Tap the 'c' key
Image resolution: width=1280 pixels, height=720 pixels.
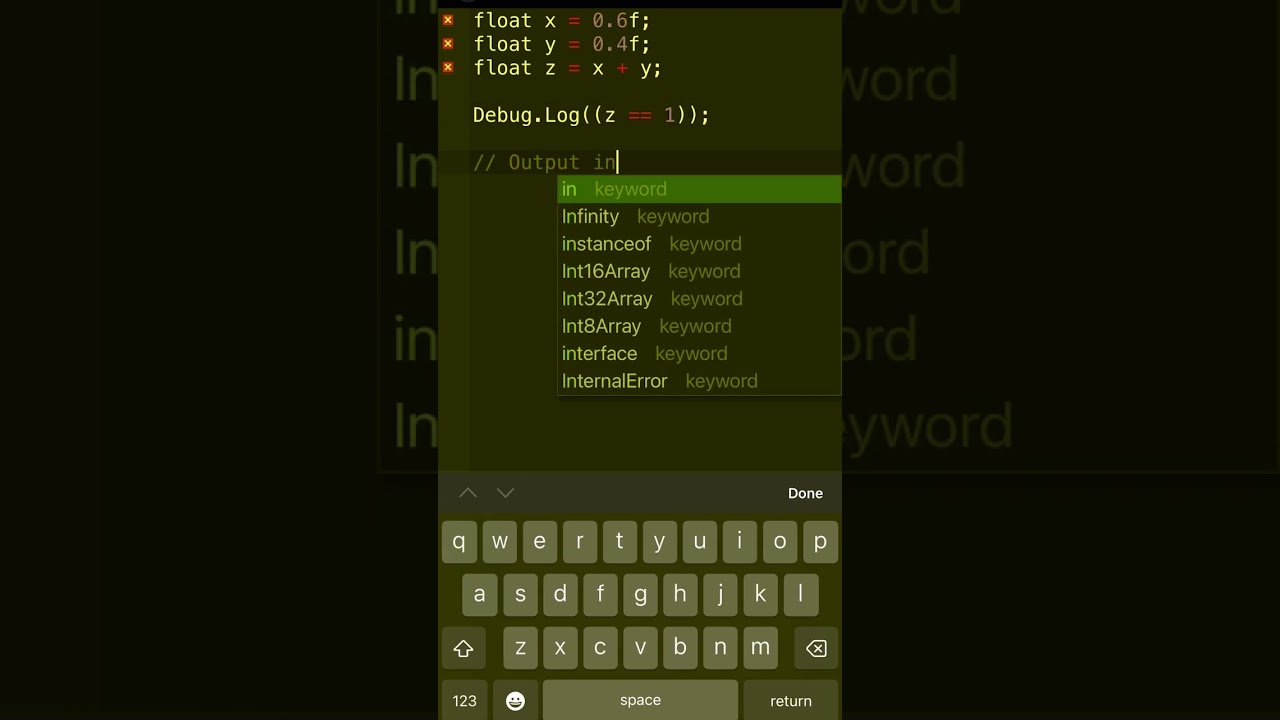pyautogui.click(x=600, y=648)
